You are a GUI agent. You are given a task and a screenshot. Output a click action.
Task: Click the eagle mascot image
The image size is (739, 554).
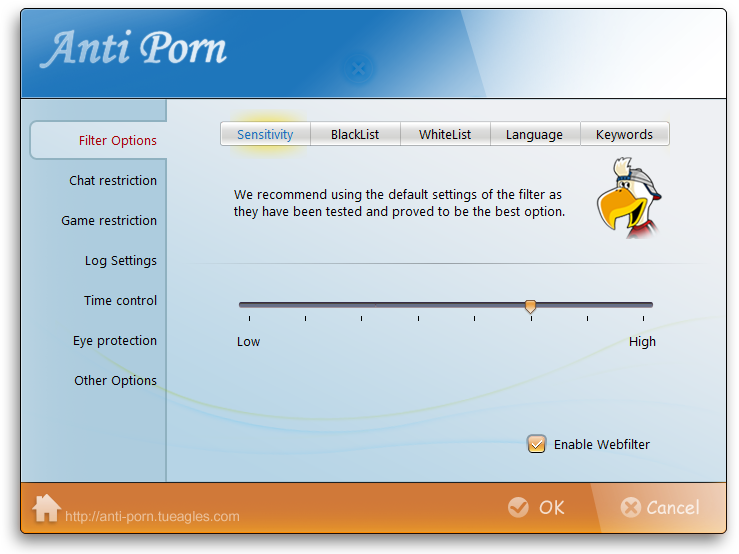coord(629,198)
